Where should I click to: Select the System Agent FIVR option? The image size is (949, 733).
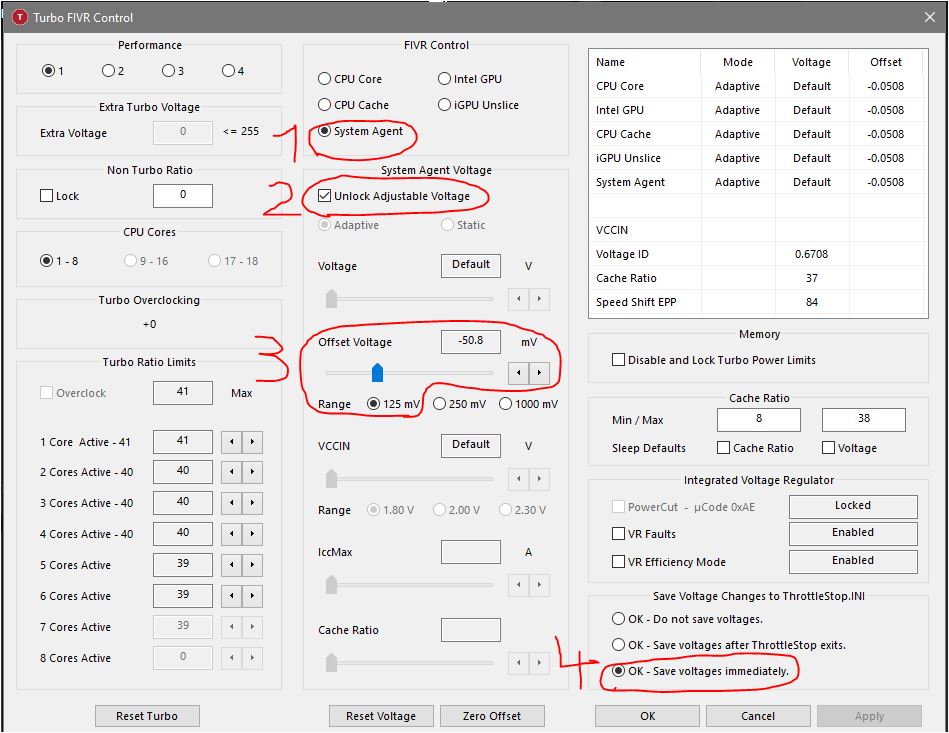361,131
